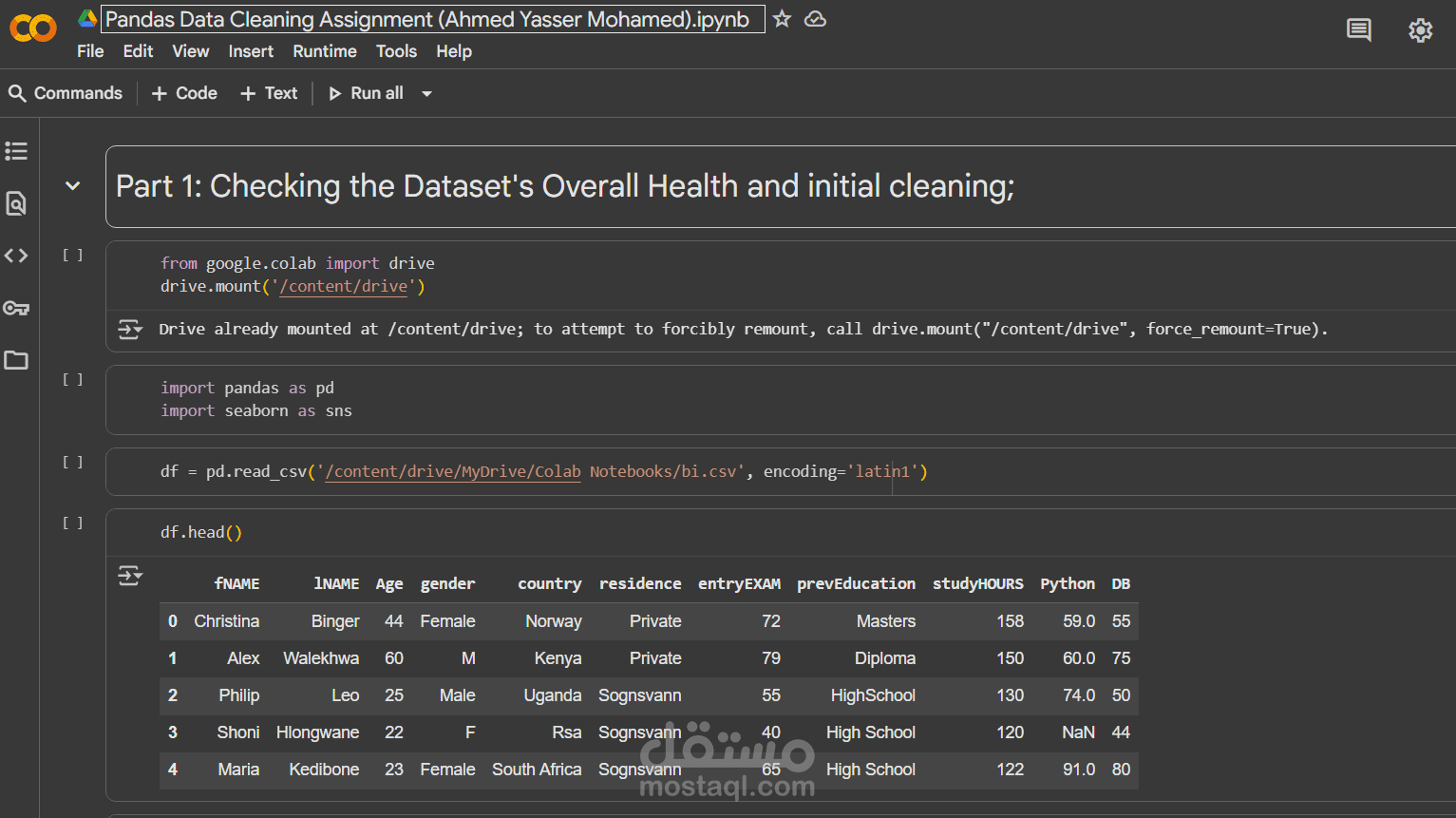Click the entryEXAM column header
The width and height of the screenshot is (1456, 818).
[739, 584]
